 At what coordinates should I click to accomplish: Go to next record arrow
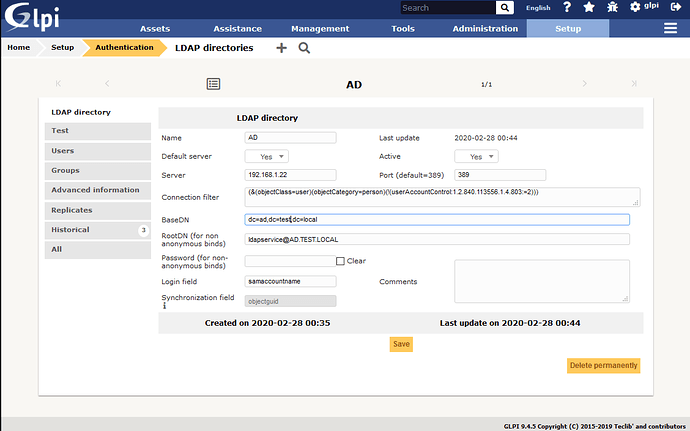584,84
